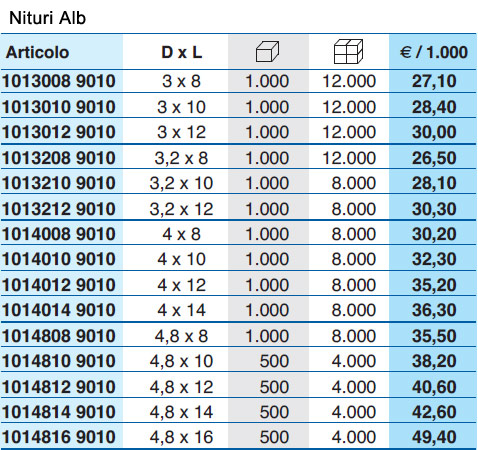
Task: Select article 1013008 9010
Action: coord(59,81)
